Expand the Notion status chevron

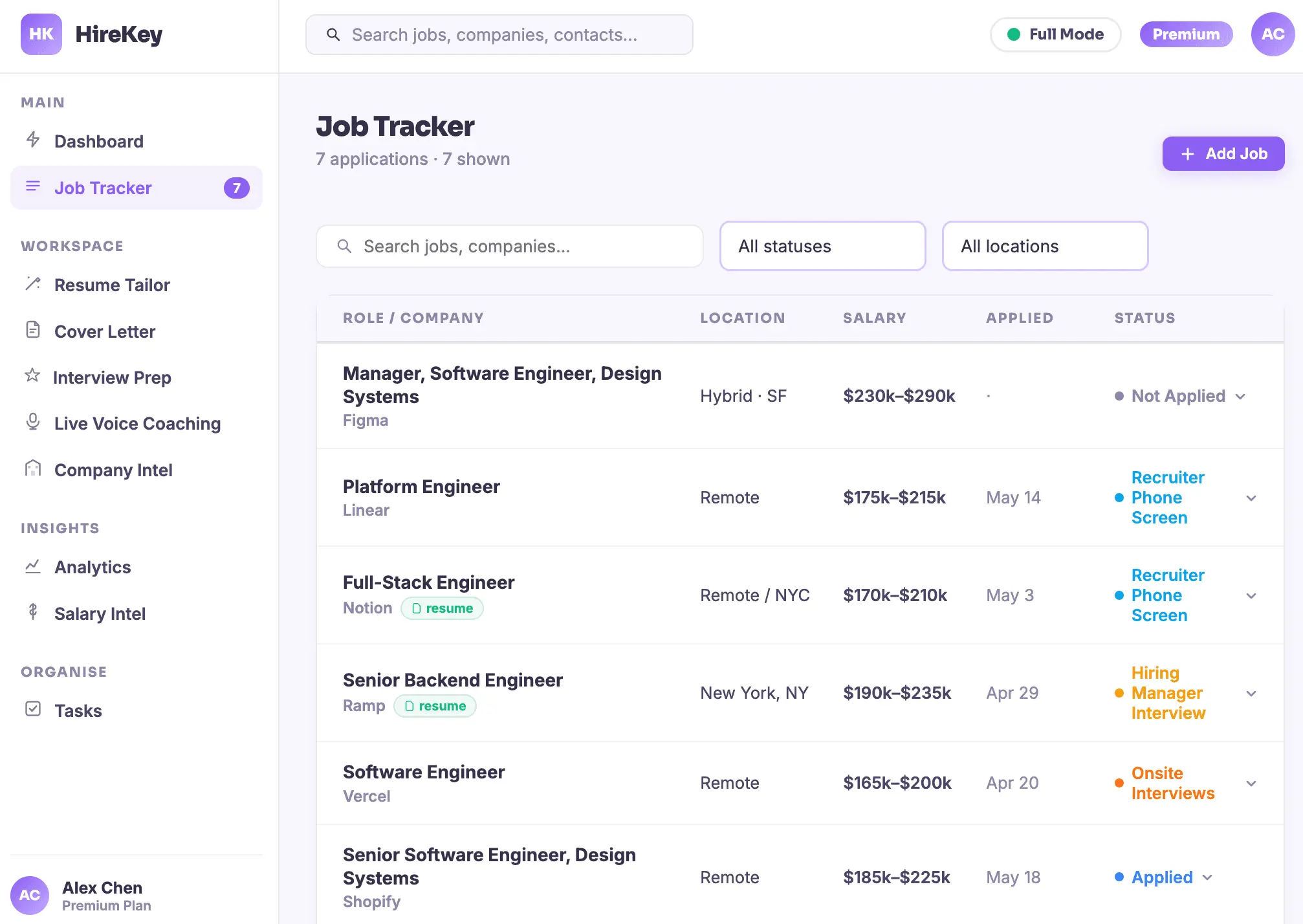point(1251,596)
